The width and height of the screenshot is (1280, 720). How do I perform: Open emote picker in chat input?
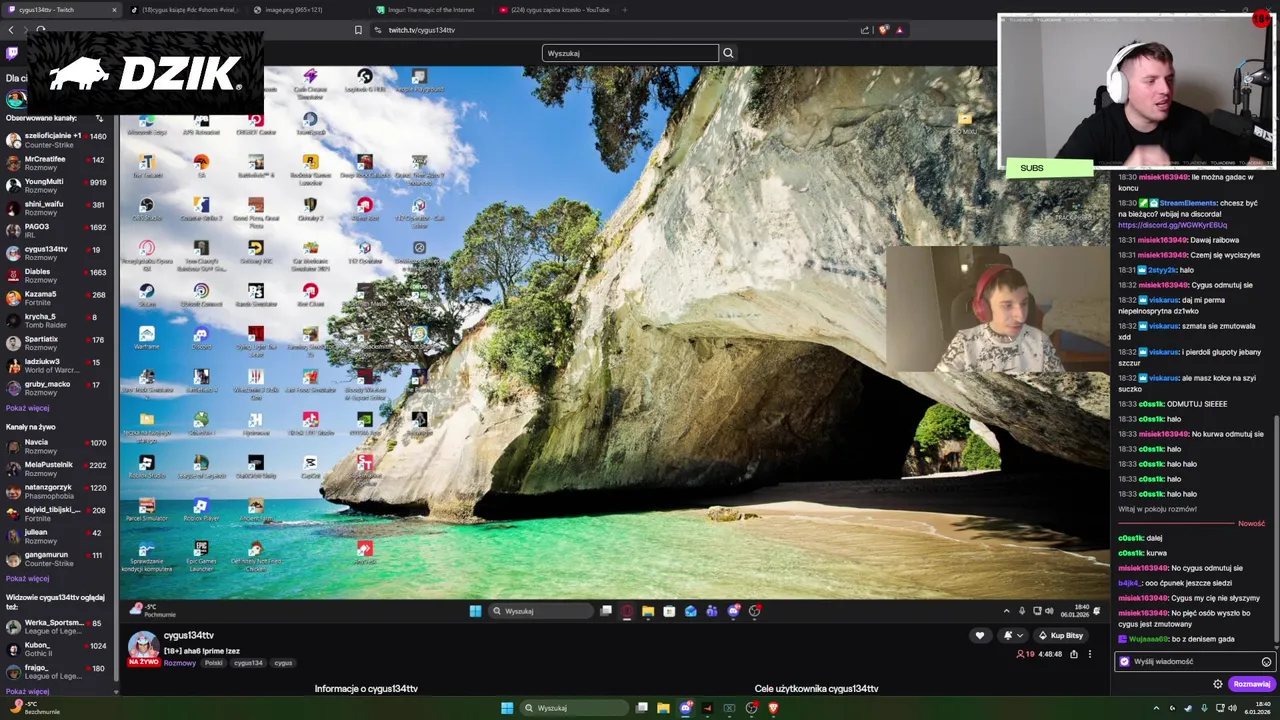pyautogui.click(x=1266, y=662)
